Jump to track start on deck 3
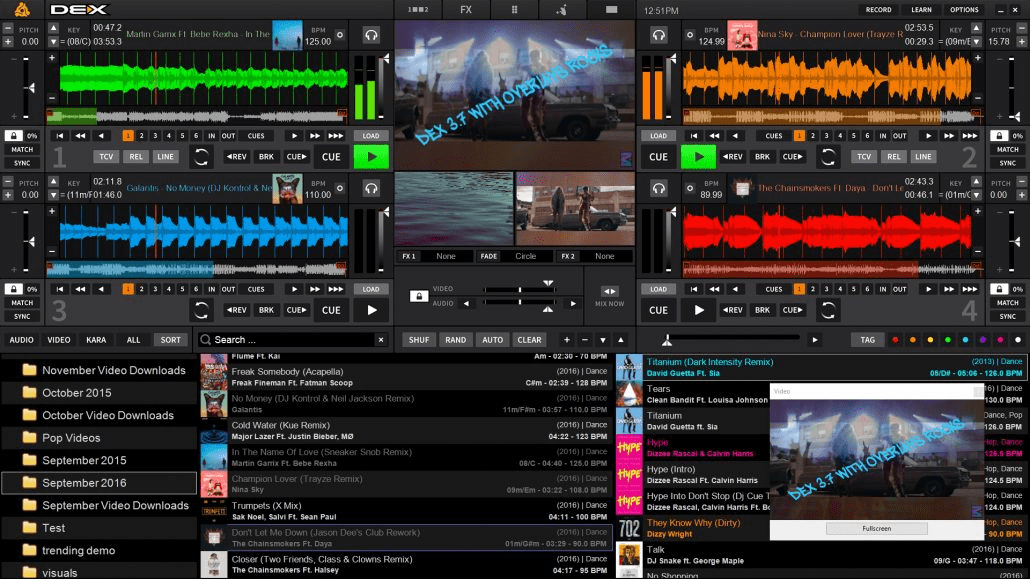 coord(60,289)
